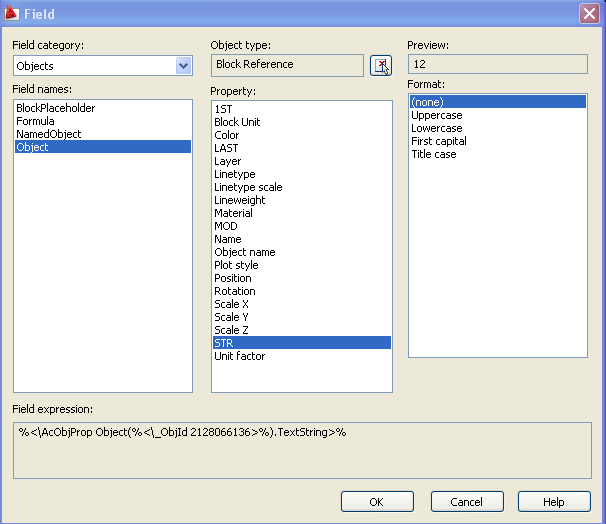Select Object in Field names list
The height and width of the screenshot is (524, 606).
pos(103,147)
